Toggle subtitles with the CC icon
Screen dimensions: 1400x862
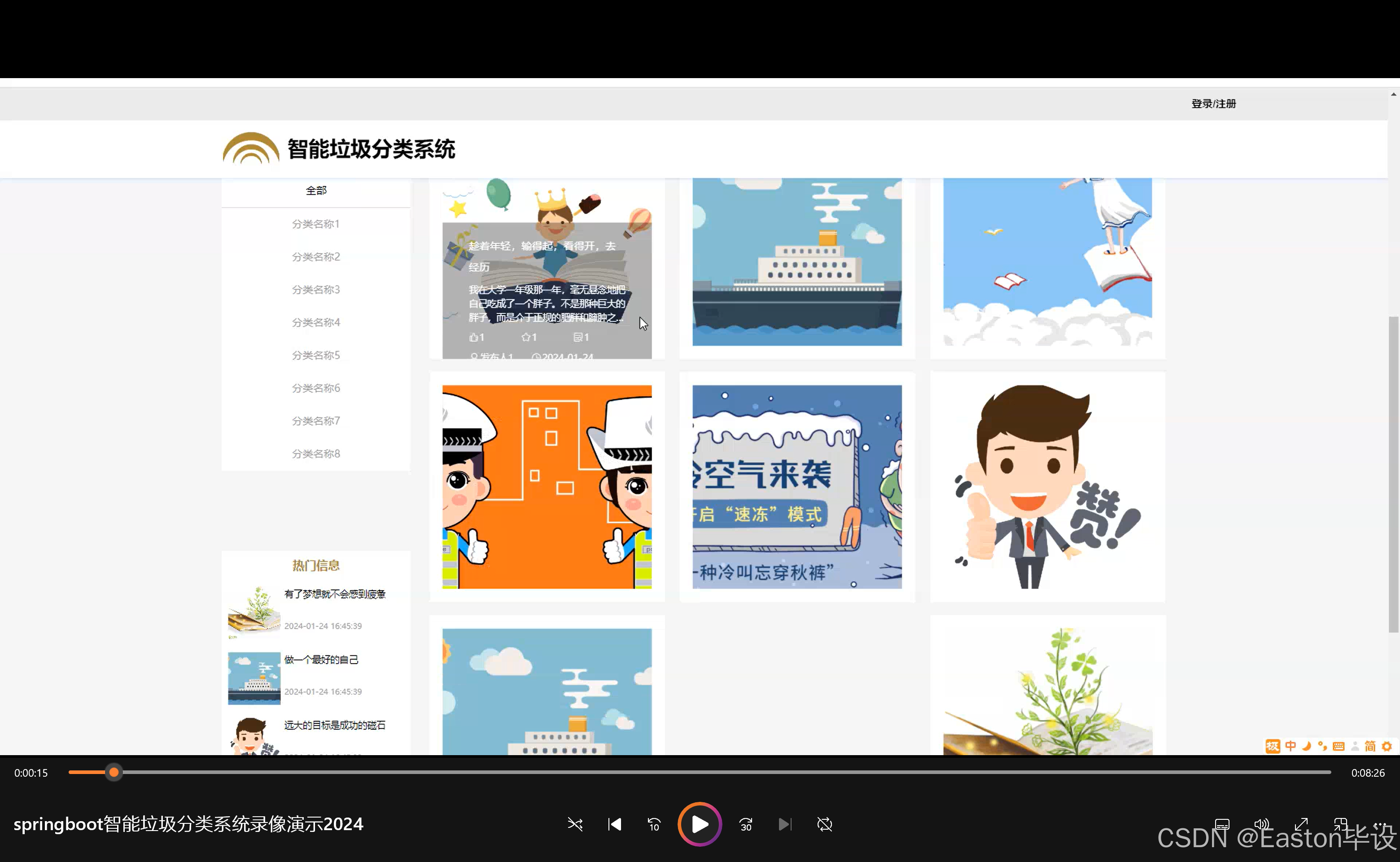click(x=1222, y=824)
